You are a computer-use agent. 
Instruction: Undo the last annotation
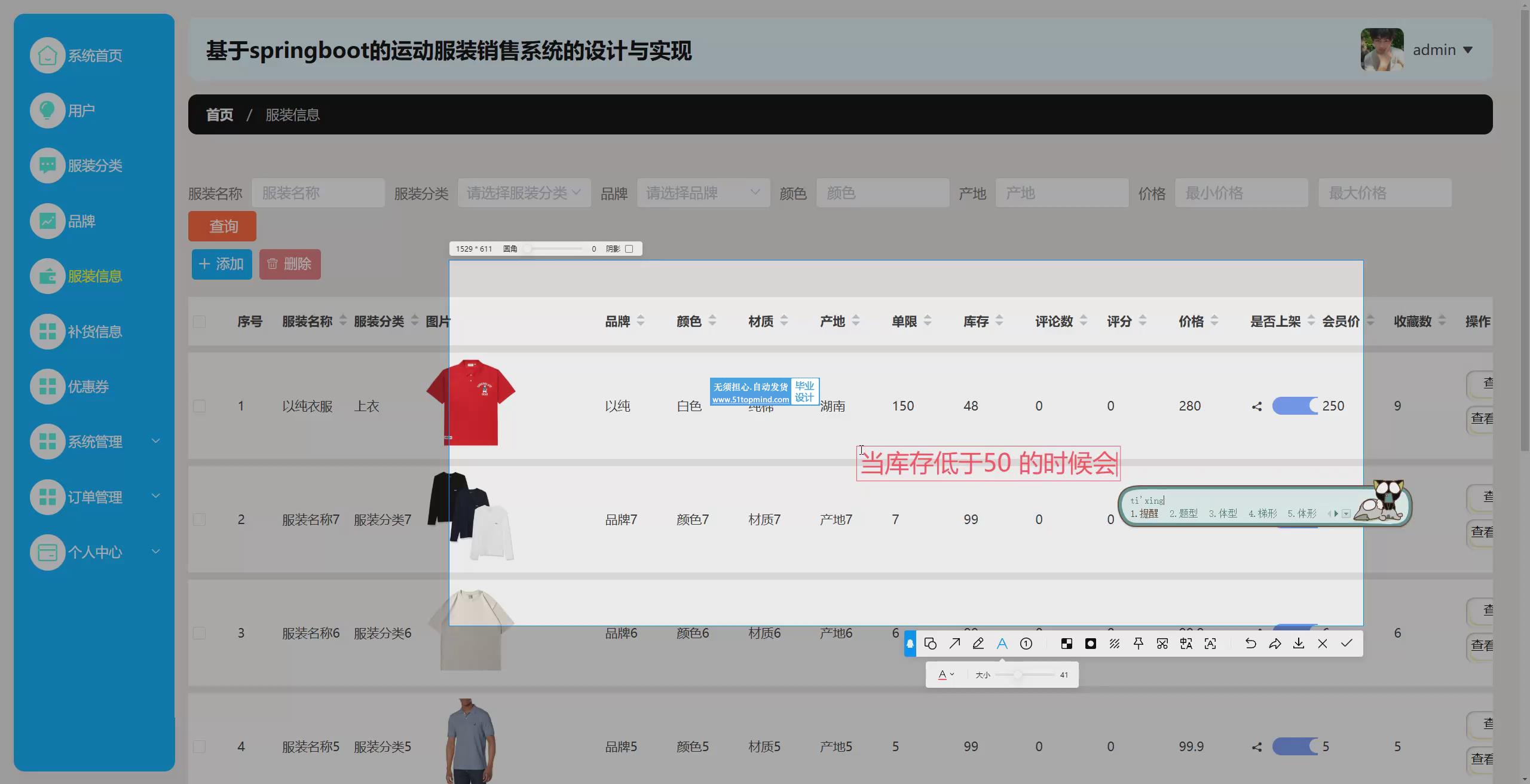pos(1250,644)
